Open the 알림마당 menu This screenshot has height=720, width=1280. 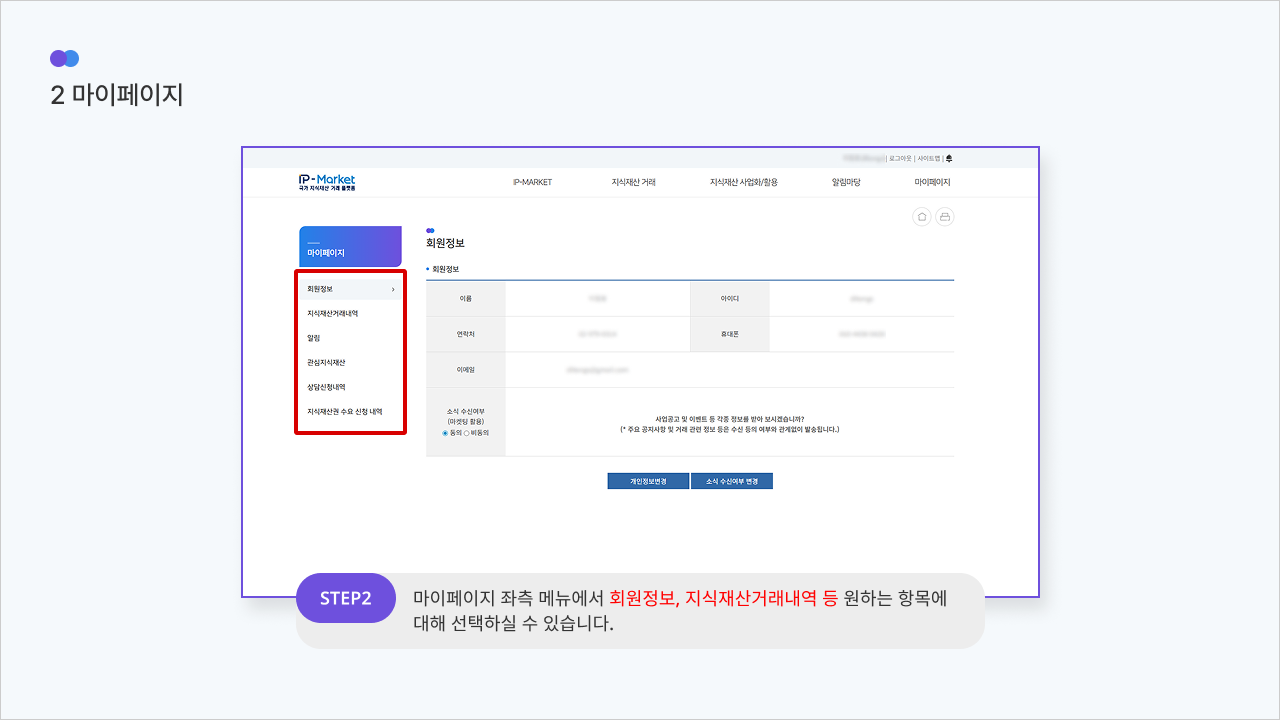[x=846, y=182]
